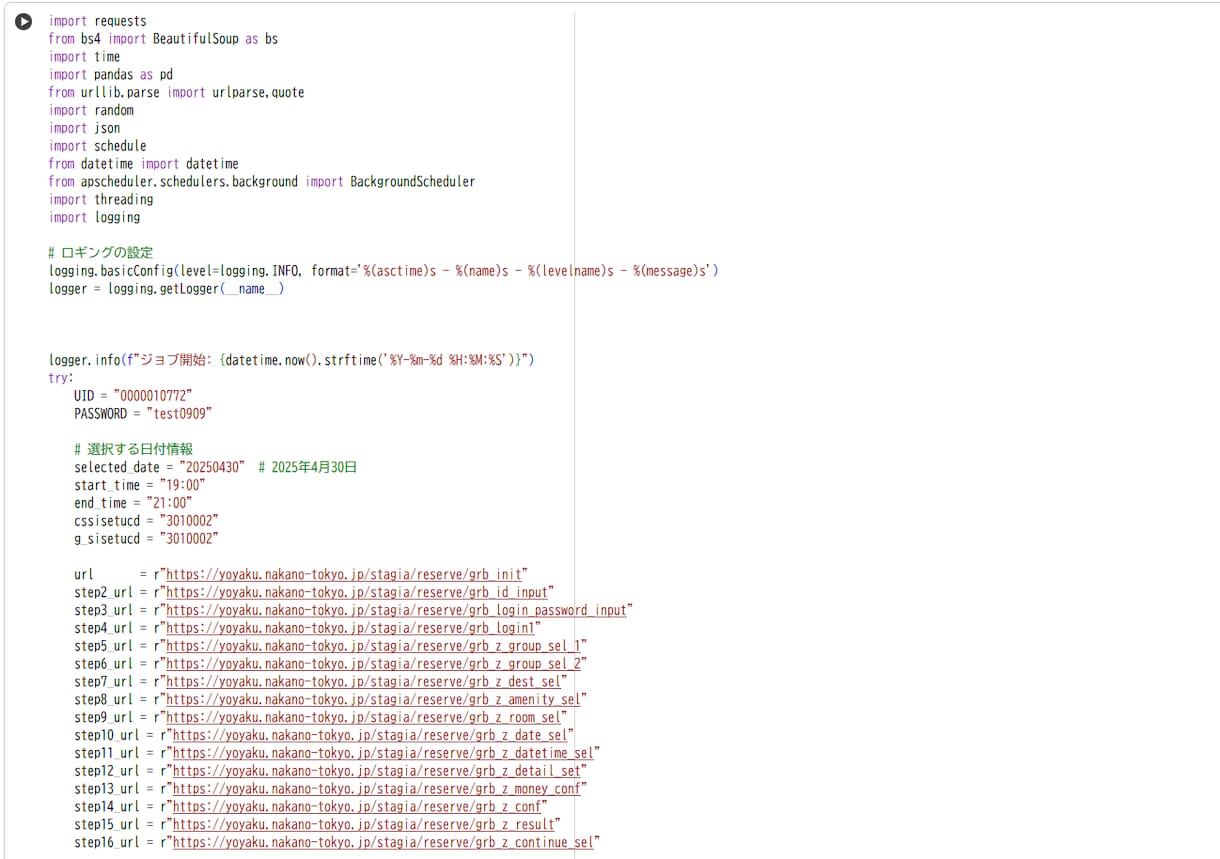
Task: Click the urllib.parse import line
Action: (177, 92)
